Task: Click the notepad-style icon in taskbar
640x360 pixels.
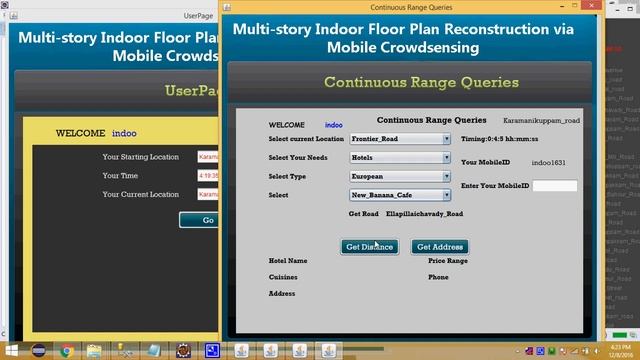Action: point(154,351)
